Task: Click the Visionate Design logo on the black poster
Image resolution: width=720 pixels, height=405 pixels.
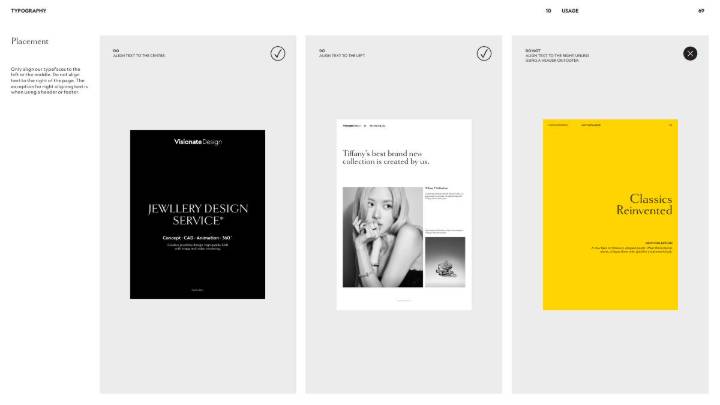Action: coord(198,142)
